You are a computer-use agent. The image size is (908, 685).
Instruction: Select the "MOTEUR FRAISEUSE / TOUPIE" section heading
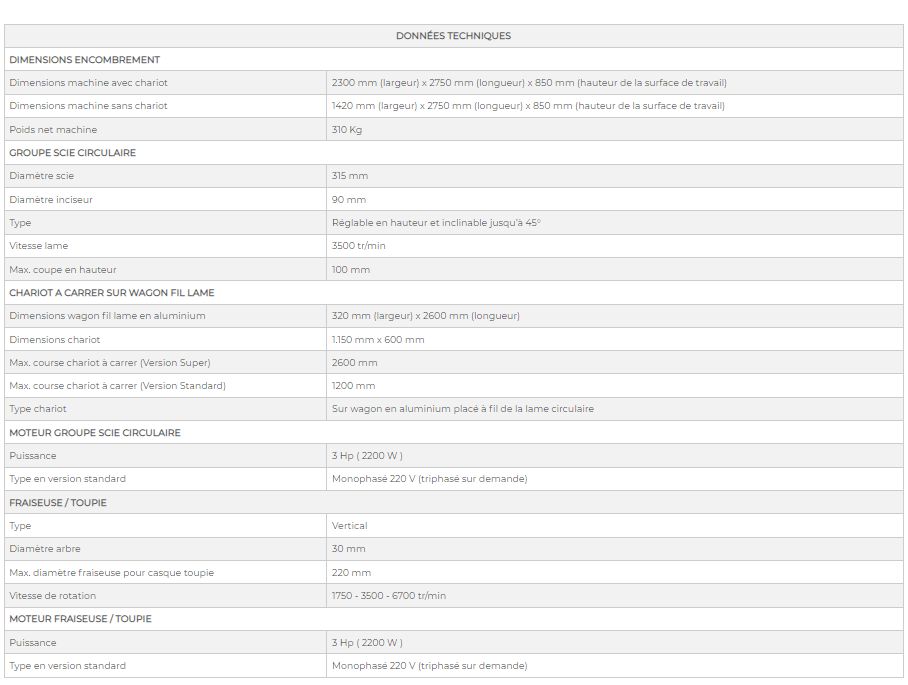click(x=80, y=619)
